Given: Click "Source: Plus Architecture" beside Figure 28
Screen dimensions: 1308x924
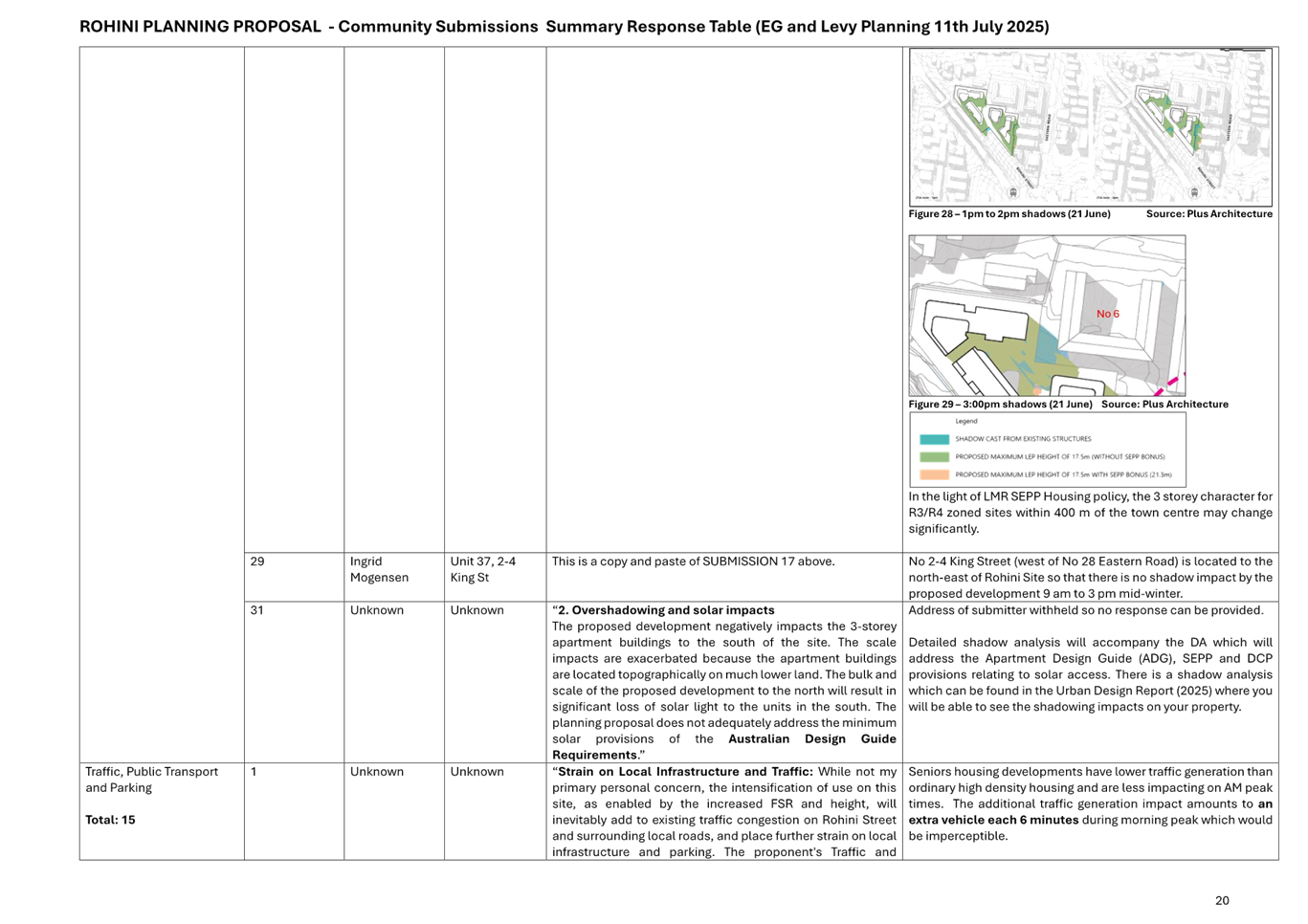Looking at the screenshot, I should tap(1209, 214).
